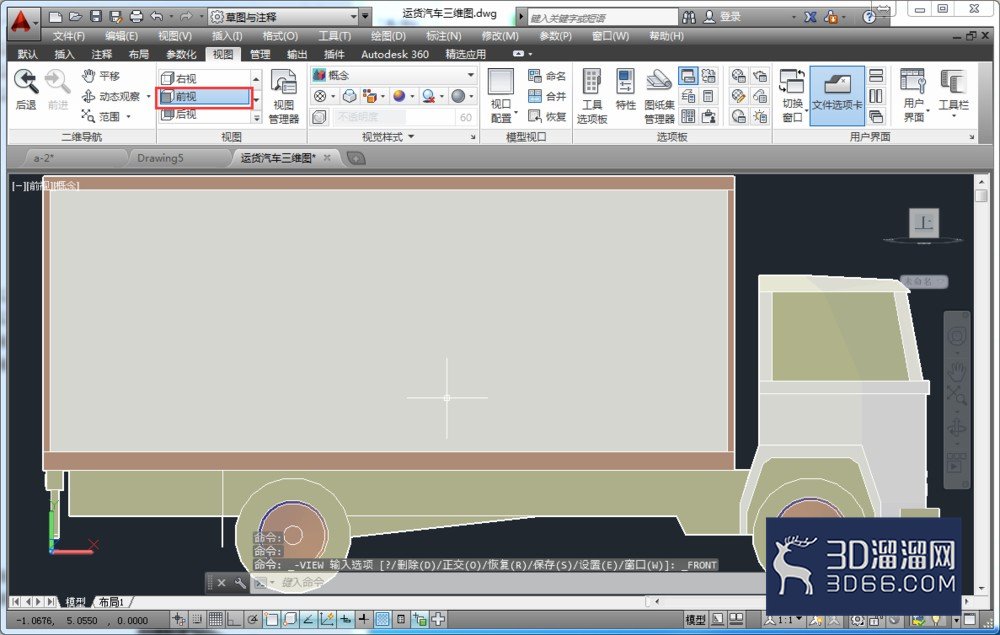This screenshot has width=1000, height=635.
Task: Expand the 视觉样式 panel title arrow
Action: pos(411,136)
